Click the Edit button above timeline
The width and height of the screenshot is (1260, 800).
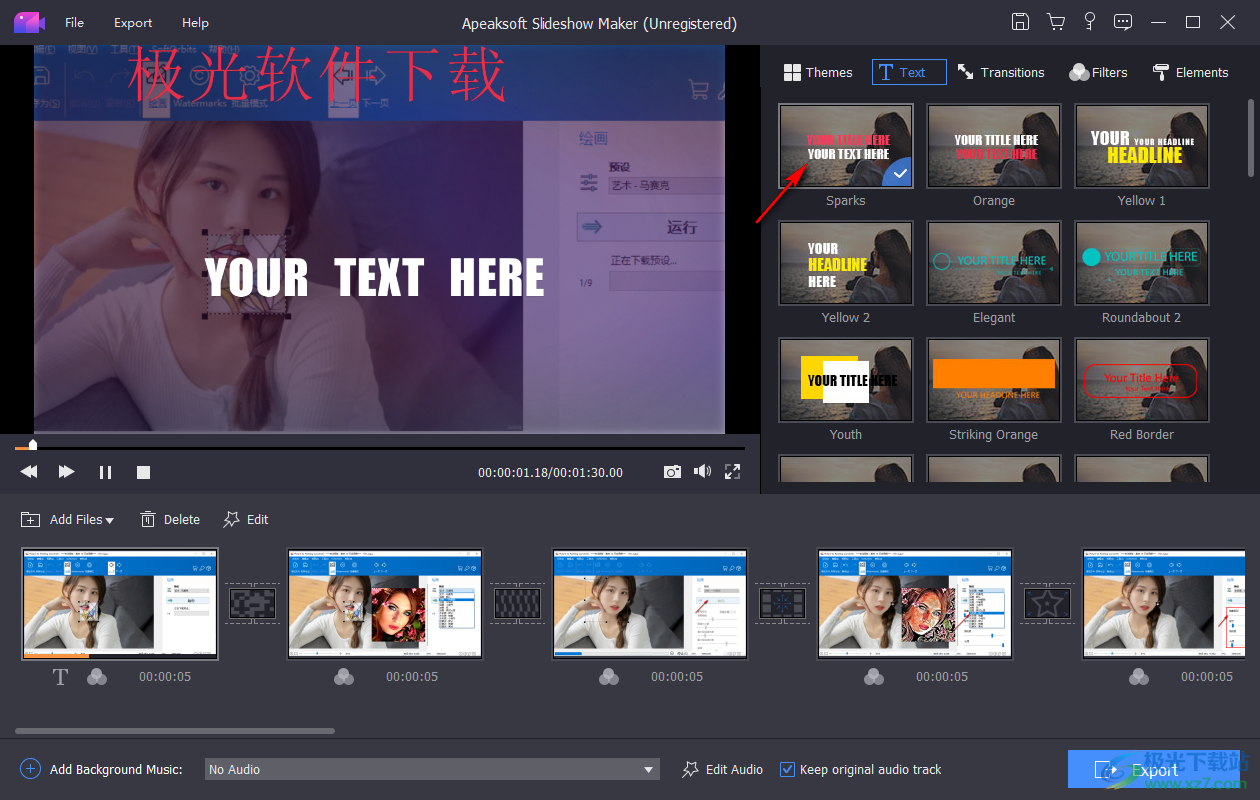click(x=246, y=519)
